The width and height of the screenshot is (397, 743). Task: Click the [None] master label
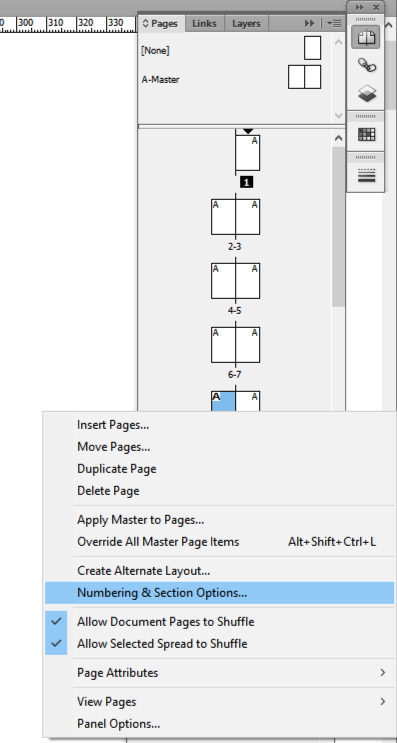point(155,51)
